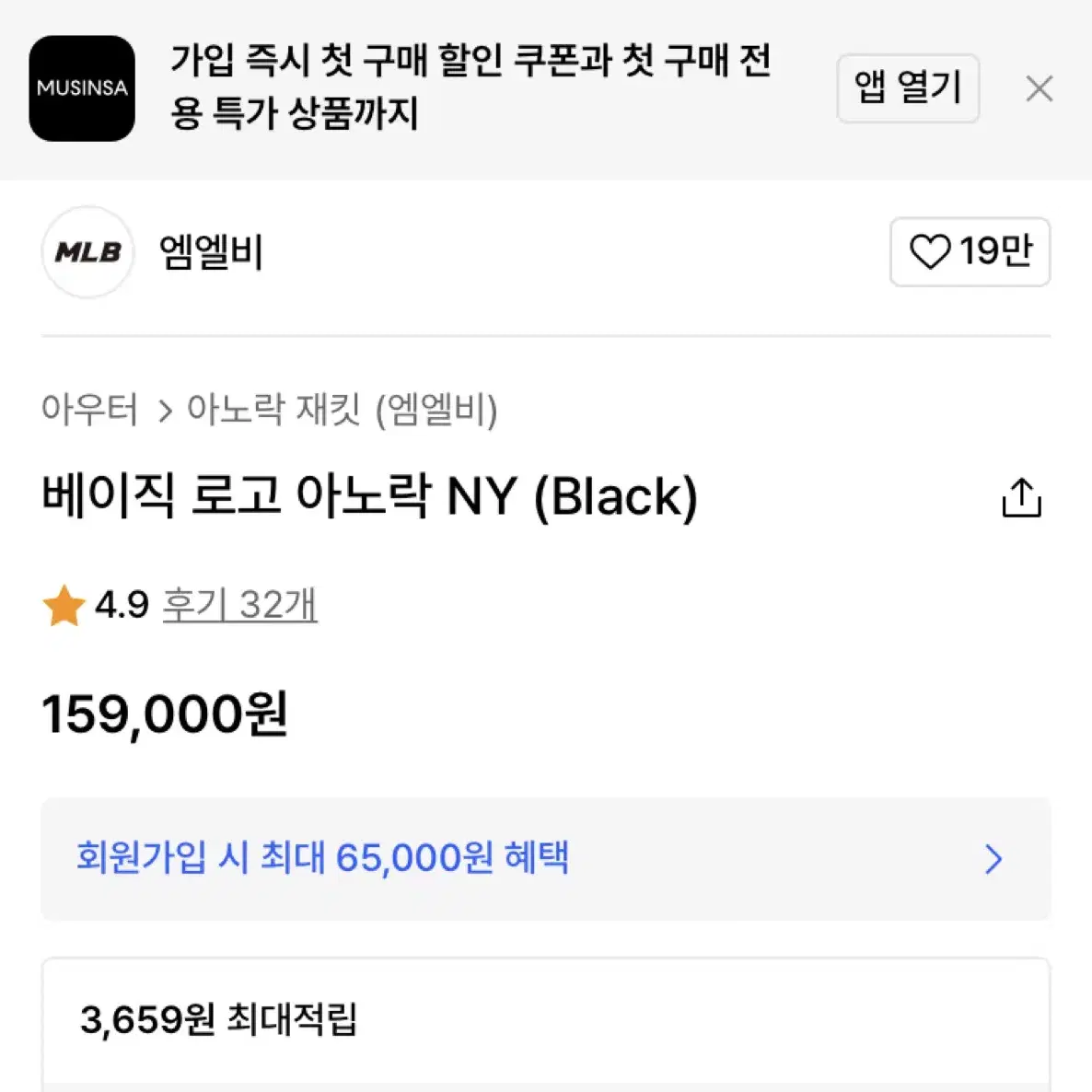Go to 아우터 category breadcrumb
The width and height of the screenshot is (1092, 1092).
tap(90, 409)
